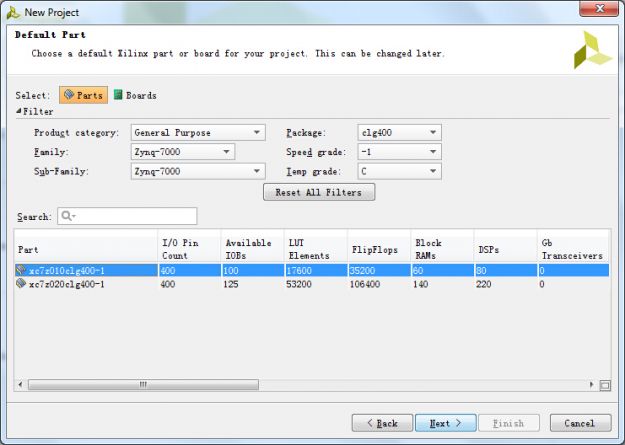Viewport: 625px width, 445px height.
Task: Collapse the Filter section triangle
Action: coord(19,111)
